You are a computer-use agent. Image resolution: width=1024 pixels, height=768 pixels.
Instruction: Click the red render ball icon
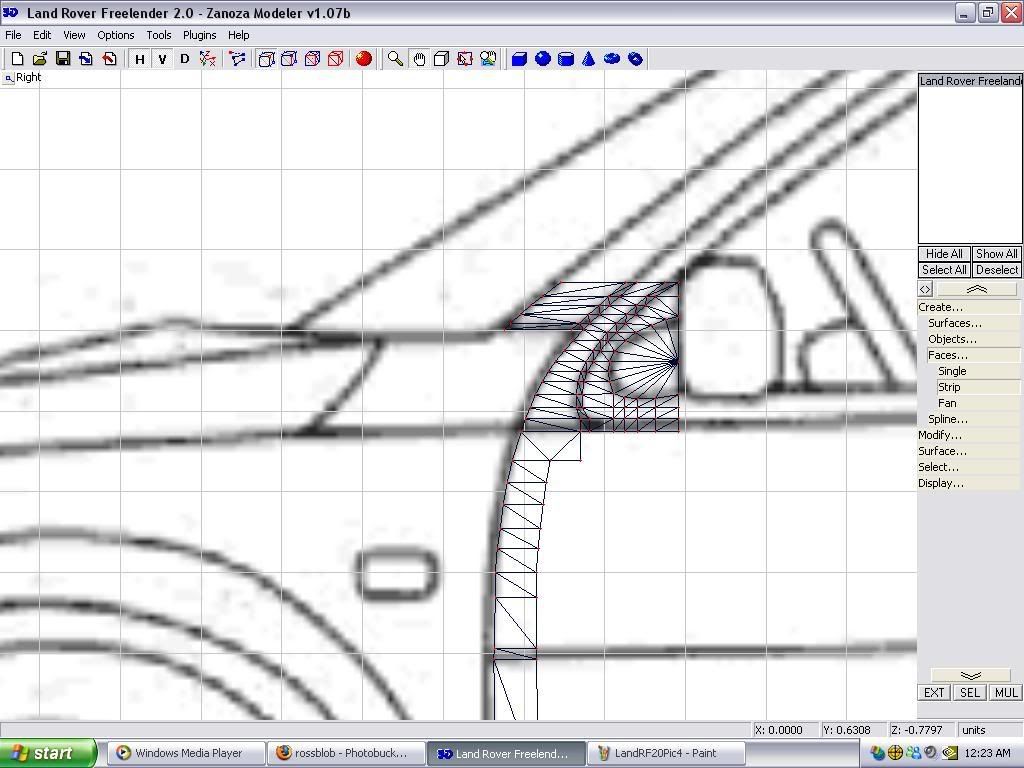[x=364, y=59]
